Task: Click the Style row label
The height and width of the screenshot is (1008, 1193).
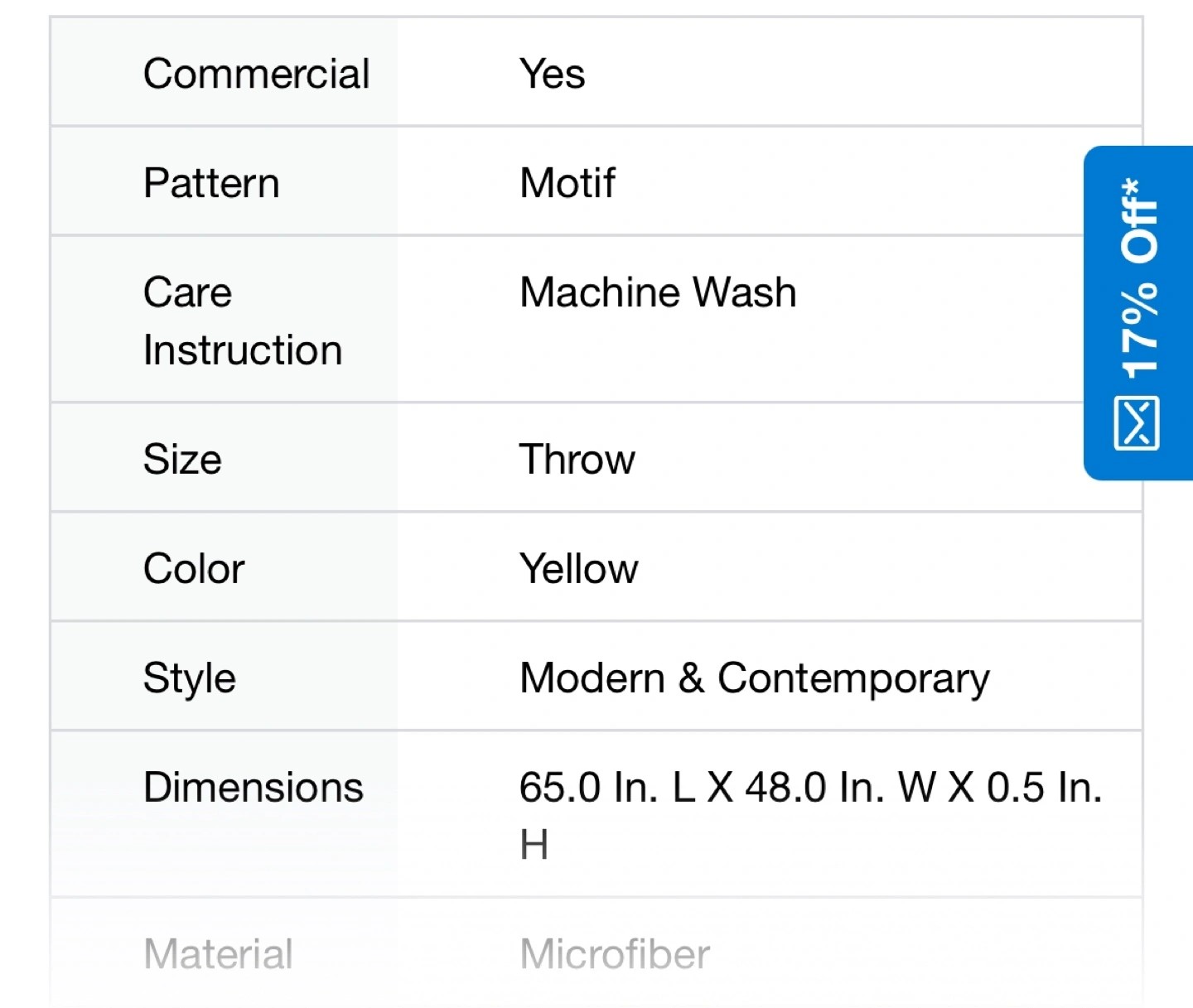Action: [189, 678]
